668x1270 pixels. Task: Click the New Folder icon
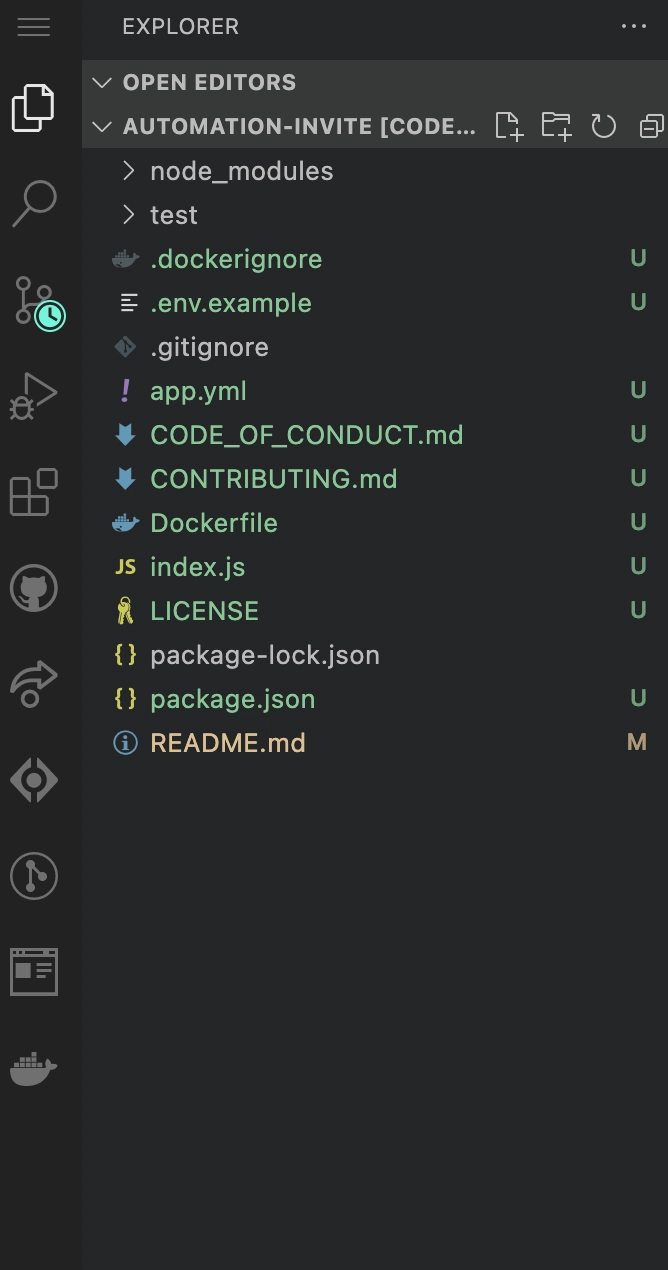pos(556,126)
